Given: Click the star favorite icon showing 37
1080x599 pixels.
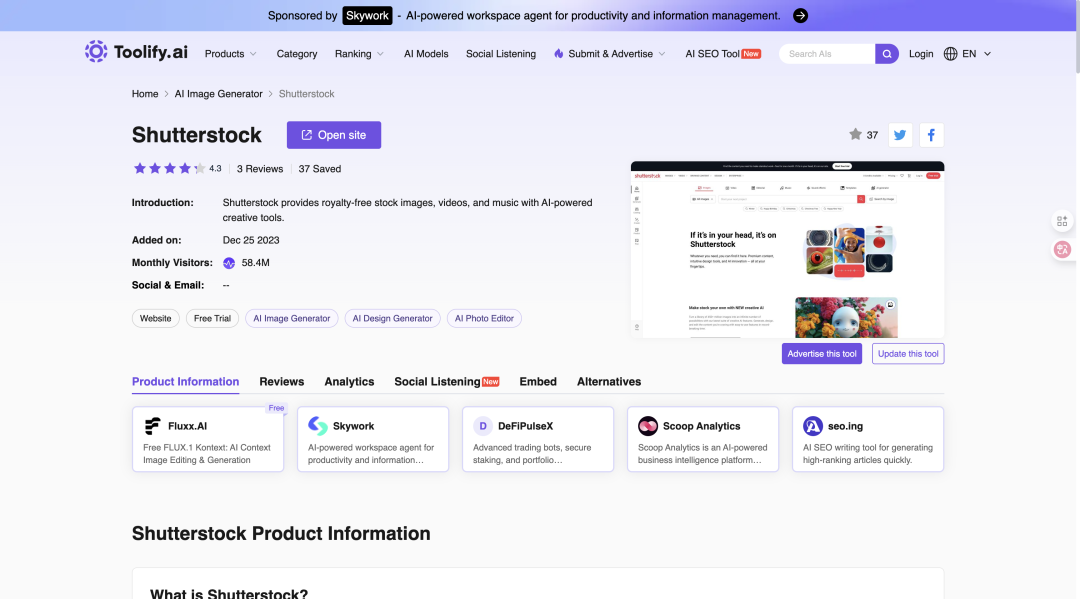Looking at the screenshot, I should coord(855,134).
